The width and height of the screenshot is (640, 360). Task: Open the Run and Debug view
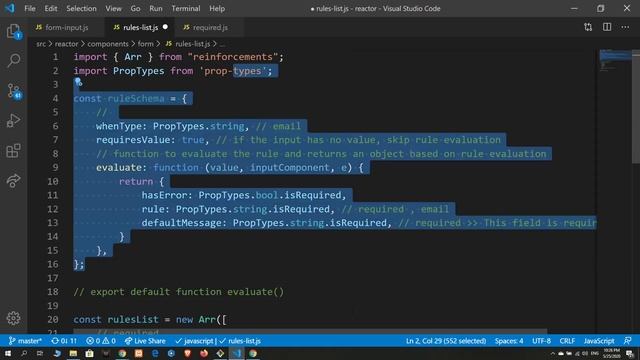(x=13, y=121)
